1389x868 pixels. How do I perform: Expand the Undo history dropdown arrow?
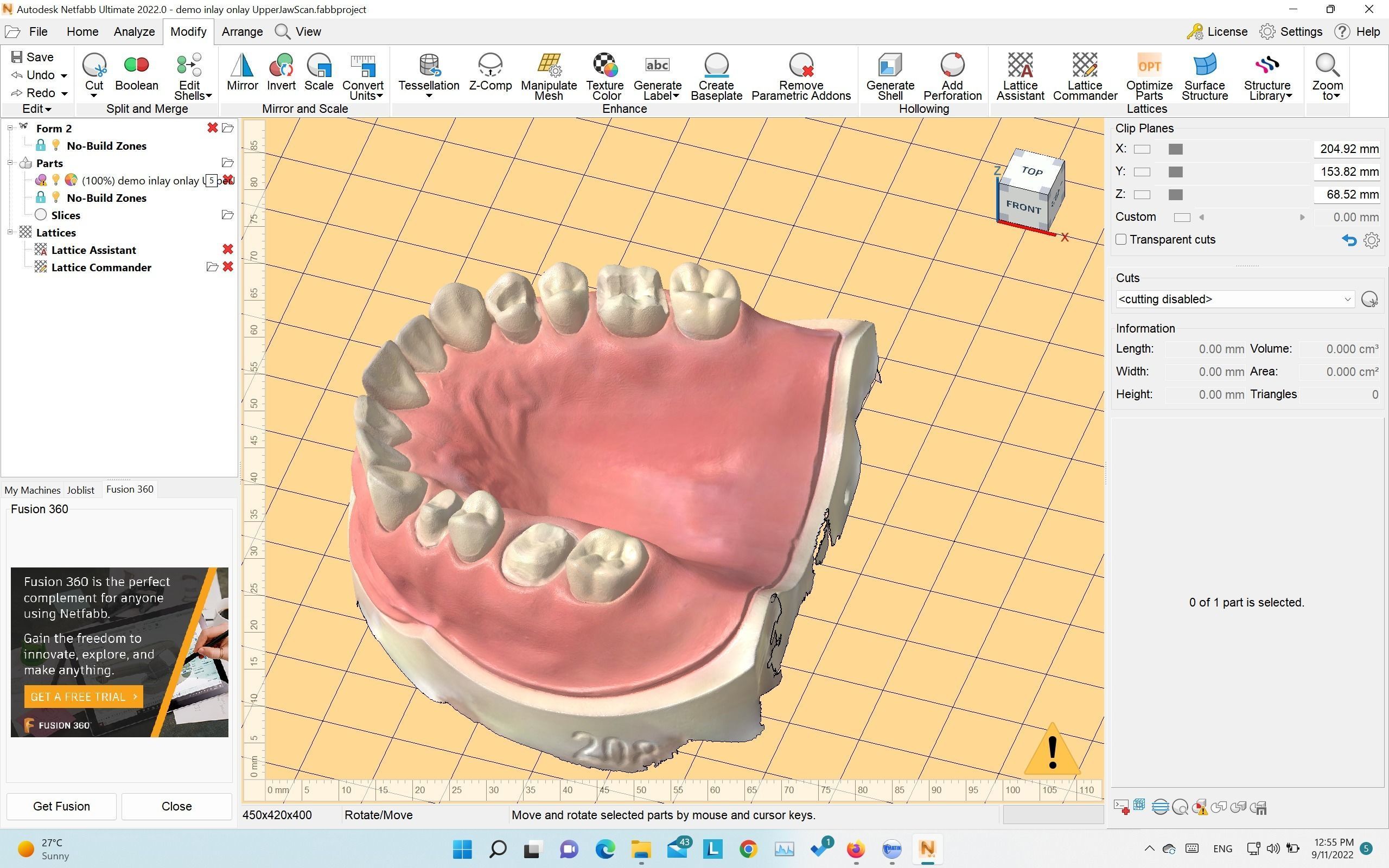click(x=63, y=76)
